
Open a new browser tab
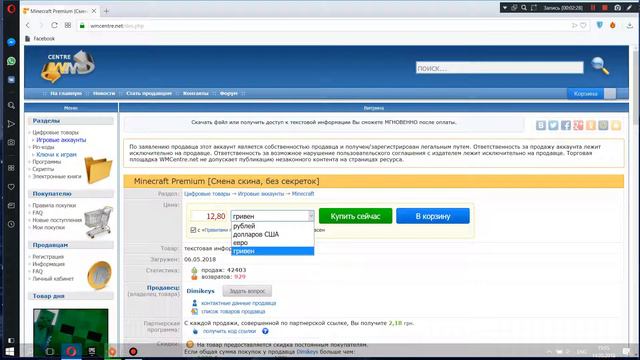106,11
